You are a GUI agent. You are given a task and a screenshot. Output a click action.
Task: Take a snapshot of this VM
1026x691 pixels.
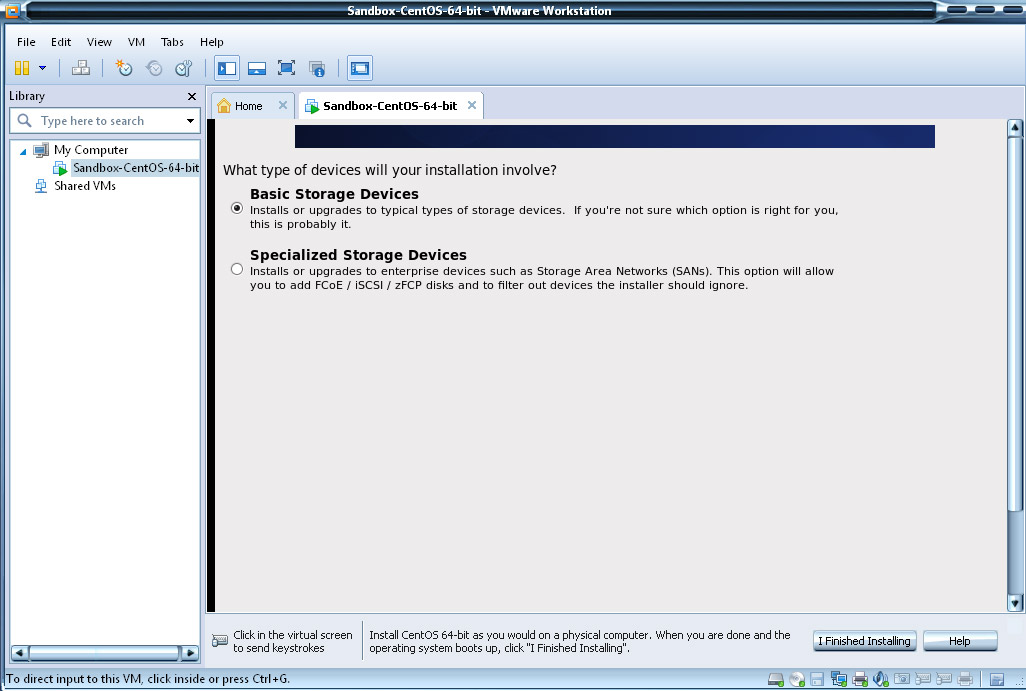point(124,68)
